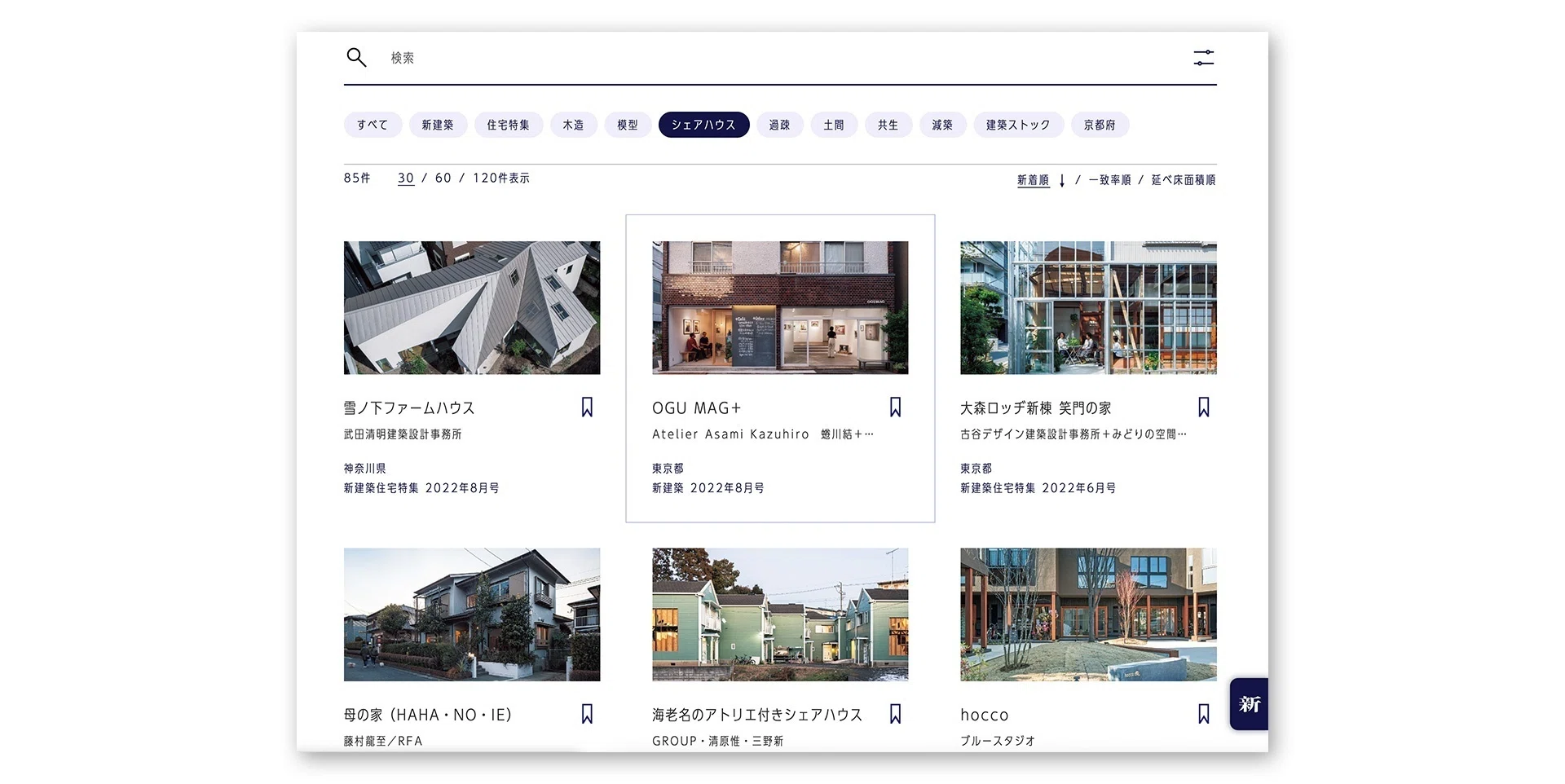
Task: Select the 木造 filter tag
Action: point(573,125)
